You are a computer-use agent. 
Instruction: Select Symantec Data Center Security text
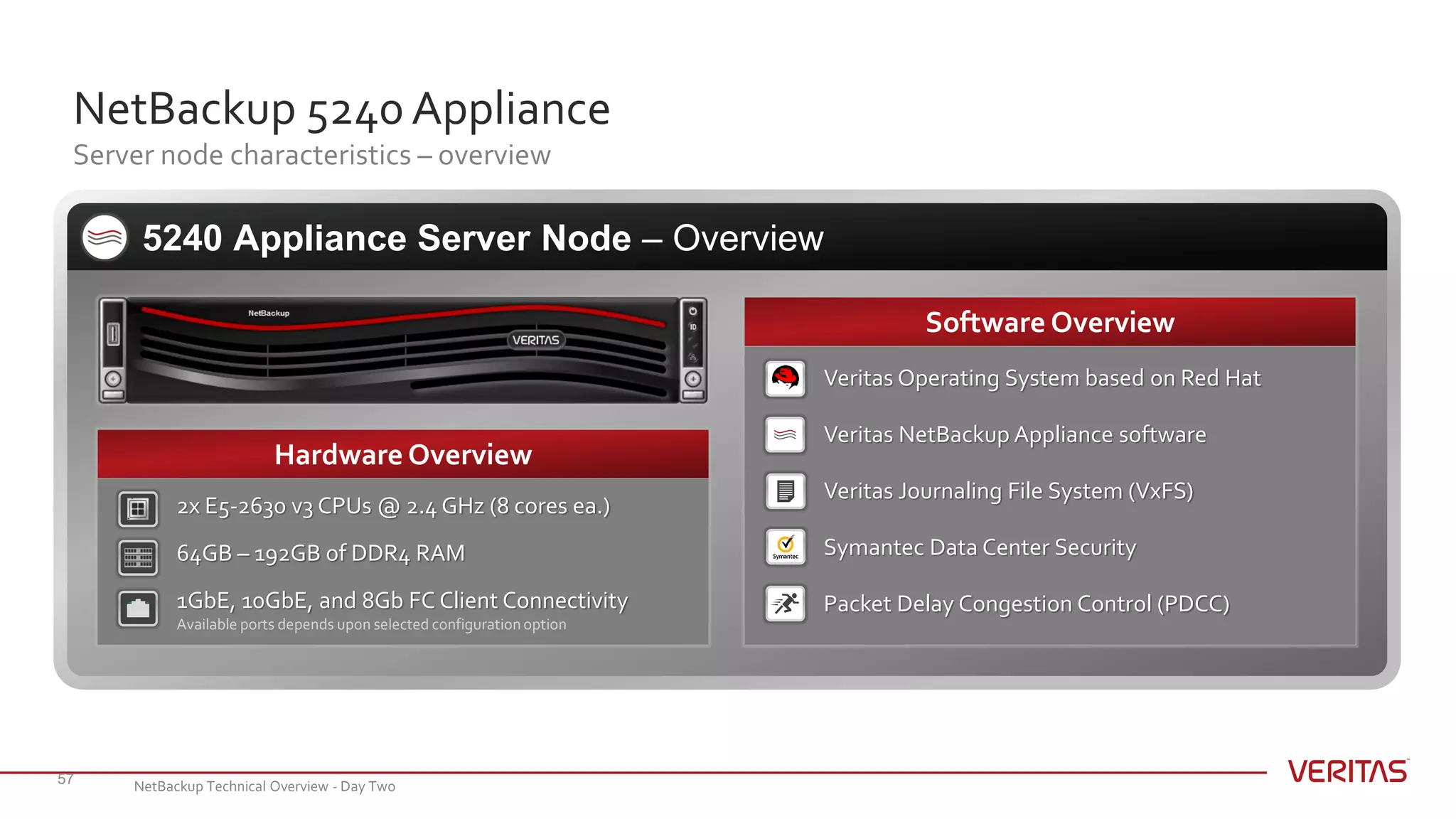coord(980,547)
